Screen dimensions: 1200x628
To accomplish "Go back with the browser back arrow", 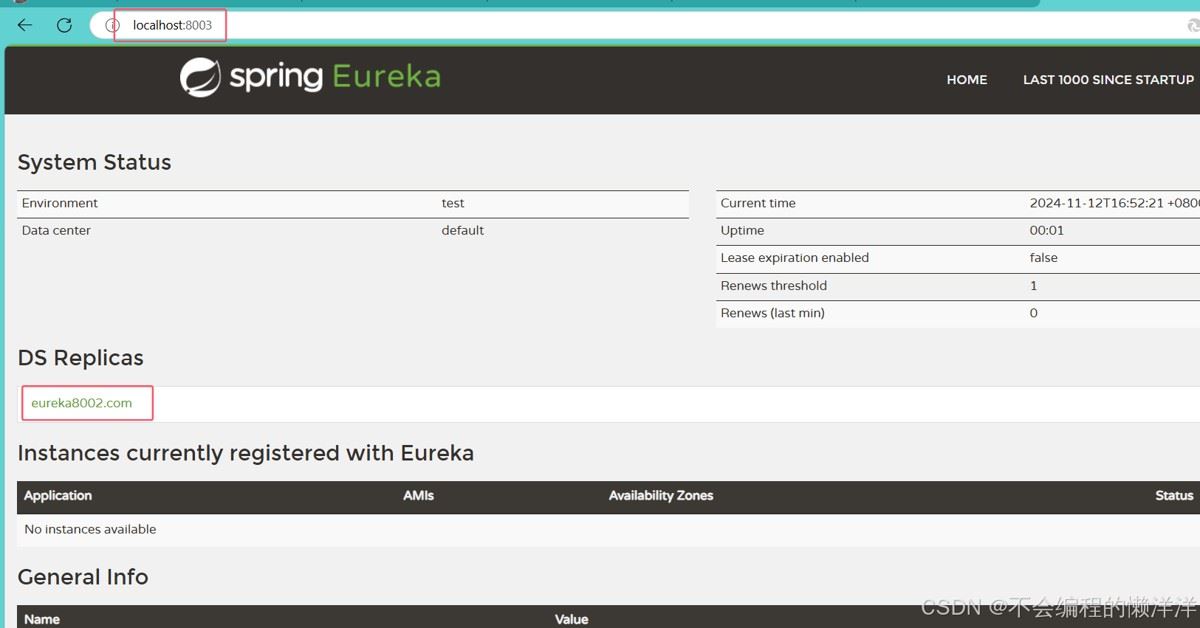I will point(25,25).
